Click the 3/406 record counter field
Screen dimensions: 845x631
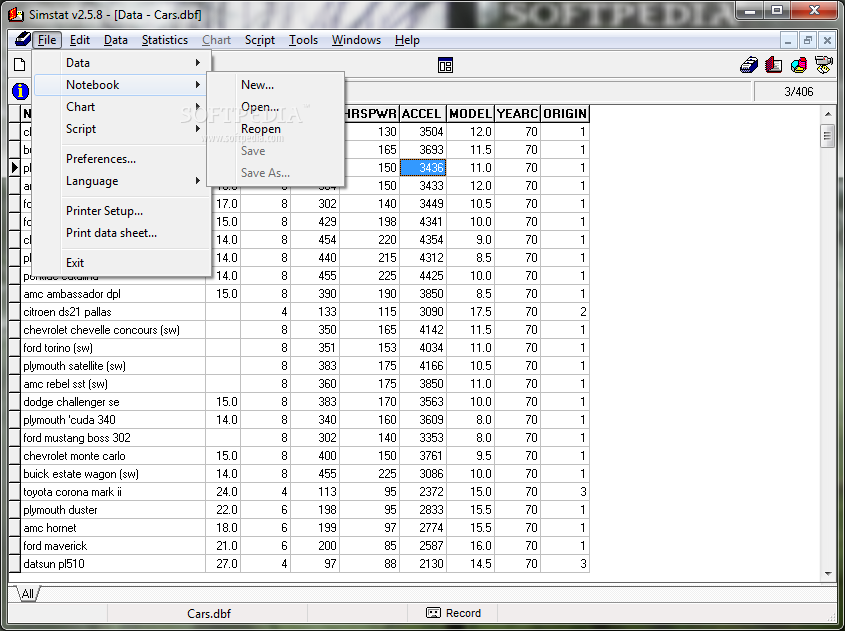(794, 92)
